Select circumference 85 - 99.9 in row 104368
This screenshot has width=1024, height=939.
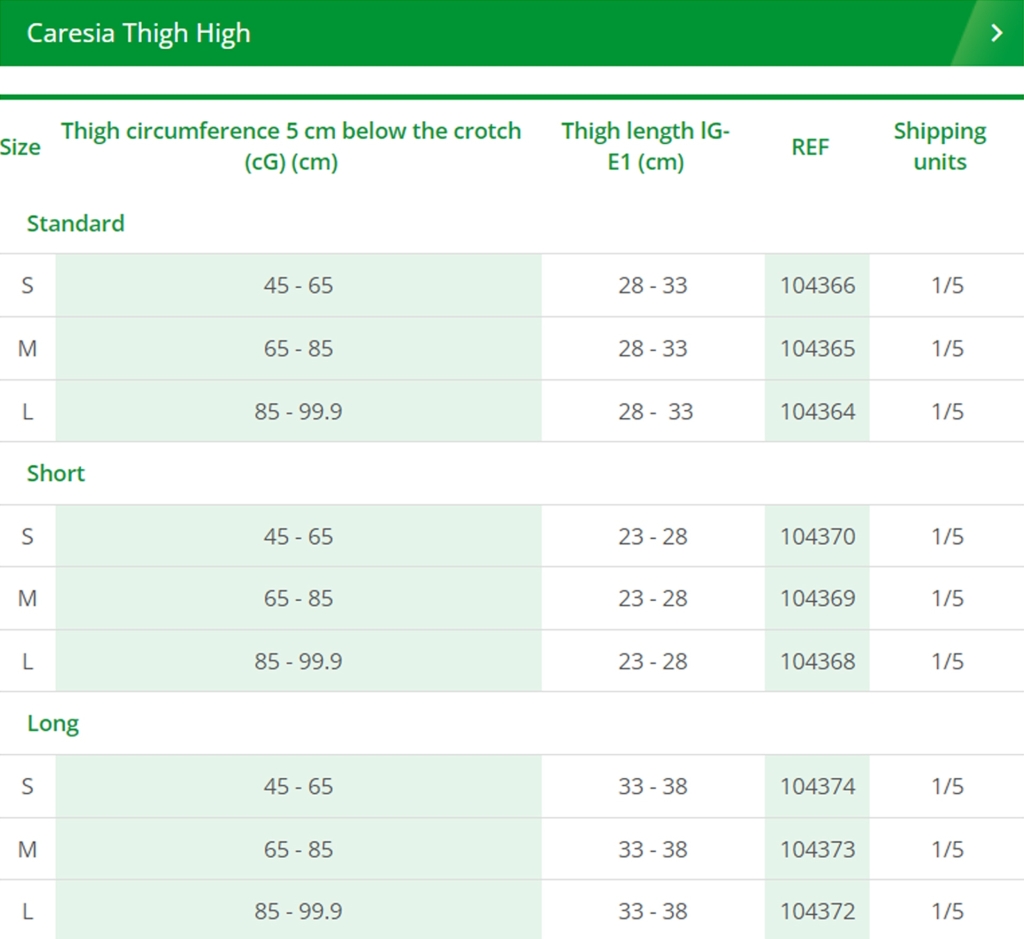(298, 661)
